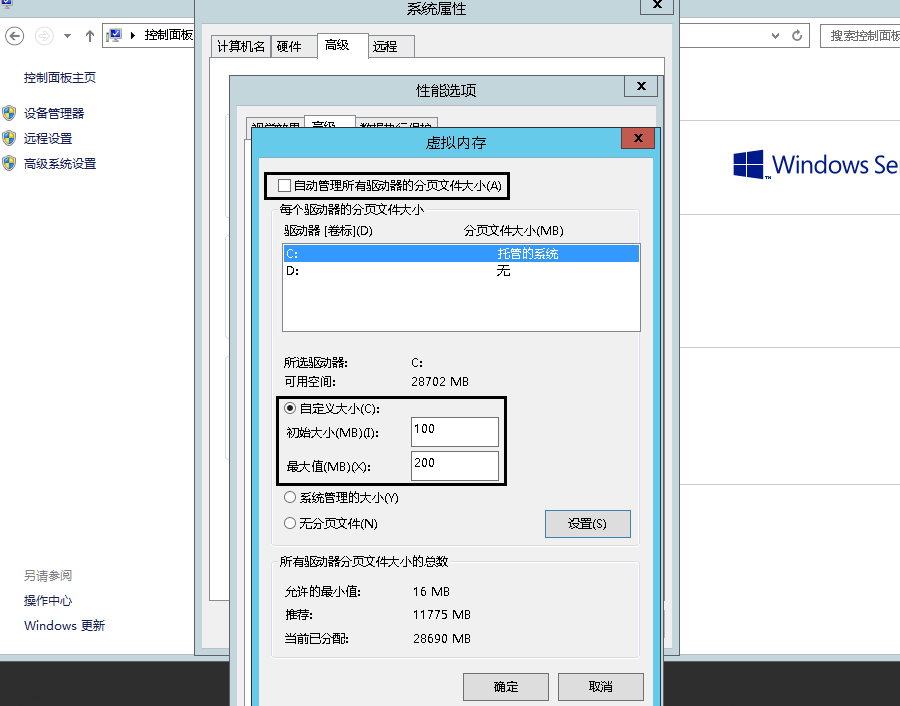Toggle 自动管理所有驱动器的分页文件大小 checkbox
Image resolution: width=900 pixels, height=706 pixels.
[x=284, y=185]
